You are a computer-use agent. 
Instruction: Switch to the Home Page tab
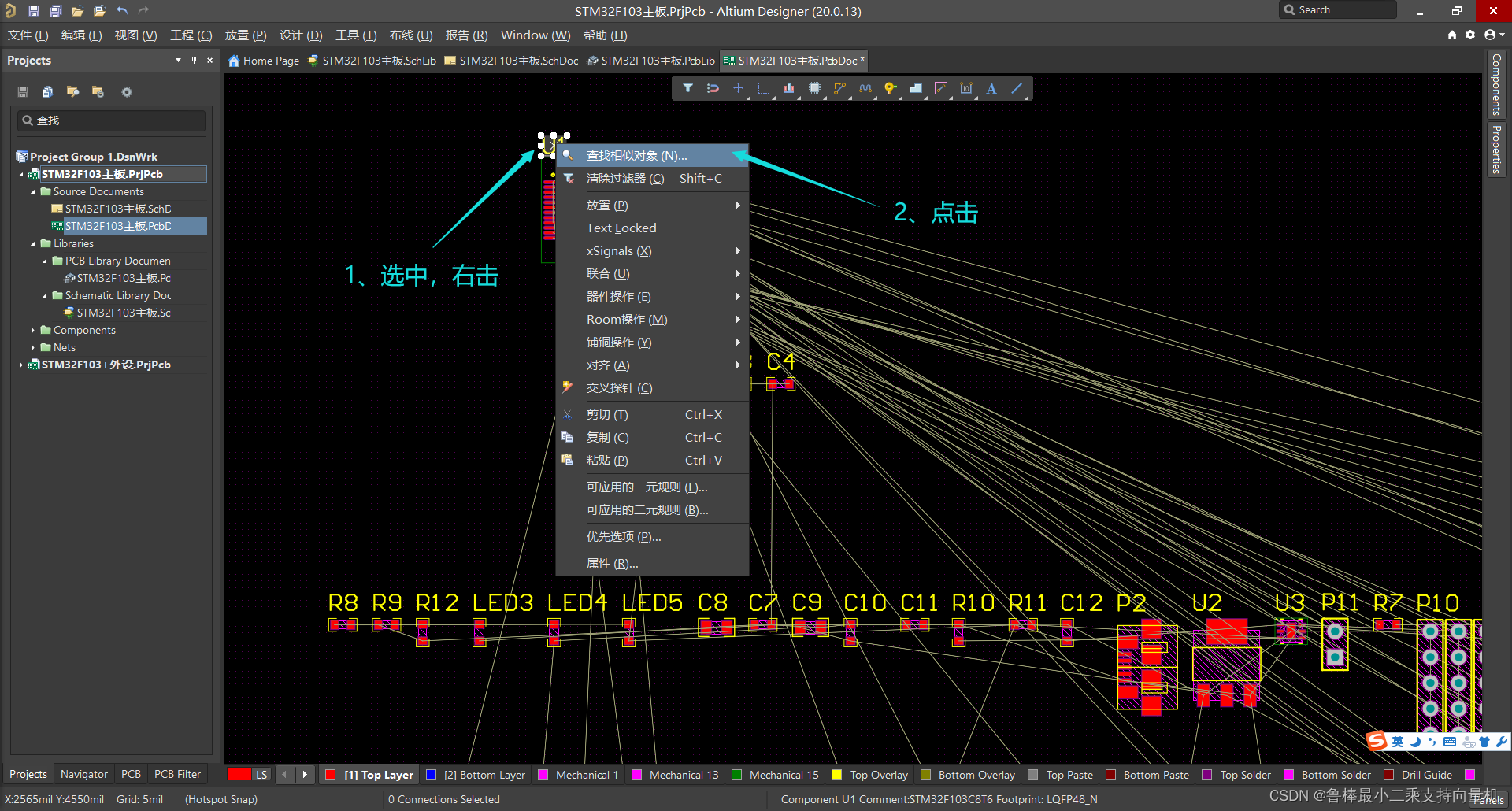point(264,61)
